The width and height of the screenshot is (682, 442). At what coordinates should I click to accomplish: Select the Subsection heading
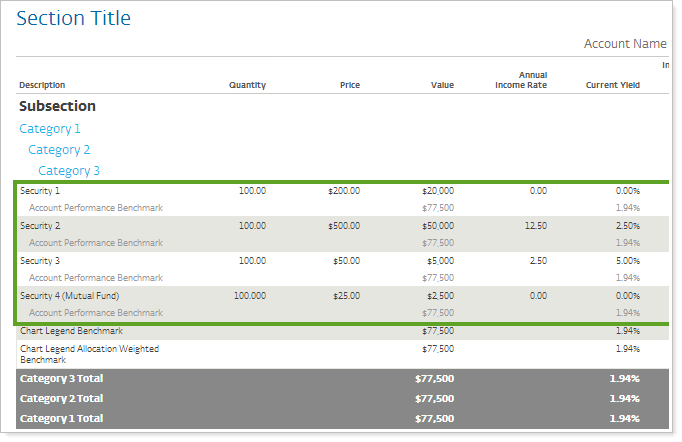point(57,106)
